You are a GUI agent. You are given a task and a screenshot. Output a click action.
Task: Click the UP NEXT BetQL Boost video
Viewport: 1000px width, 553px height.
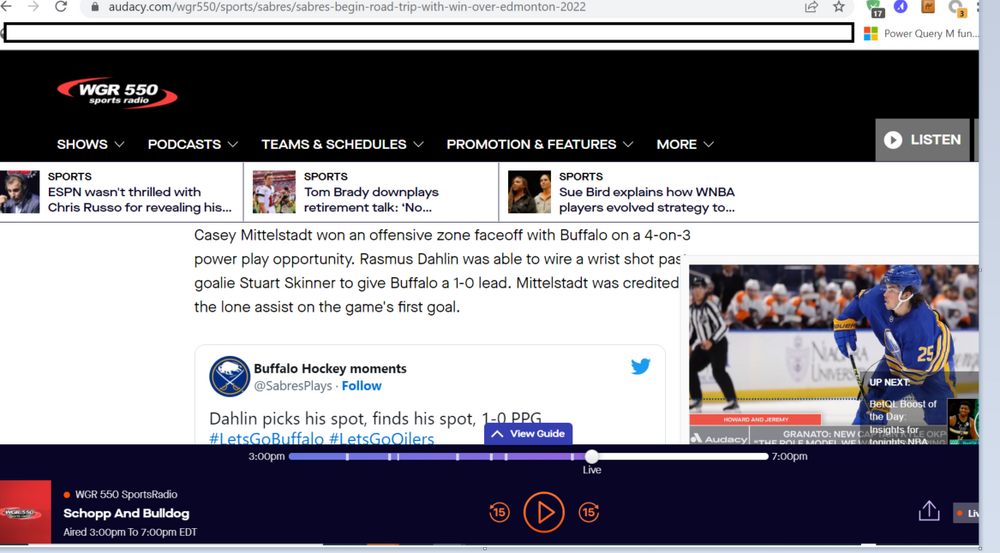click(x=923, y=411)
